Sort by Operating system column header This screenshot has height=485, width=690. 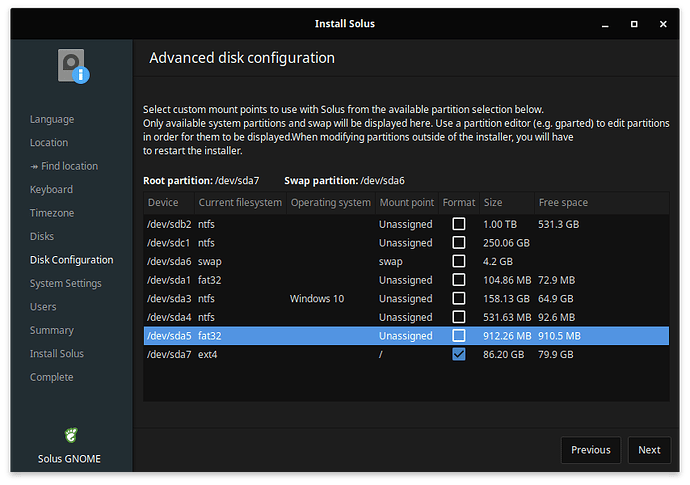point(331,202)
